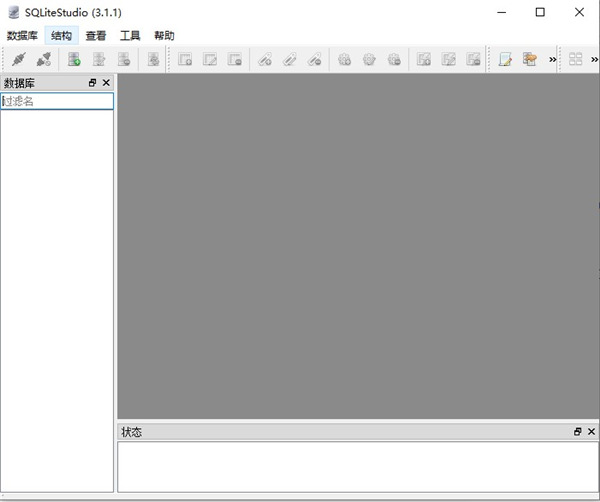The height and width of the screenshot is (502, 600).
Task: Click the Edit database toolbar icon
Action: point(99,59)
